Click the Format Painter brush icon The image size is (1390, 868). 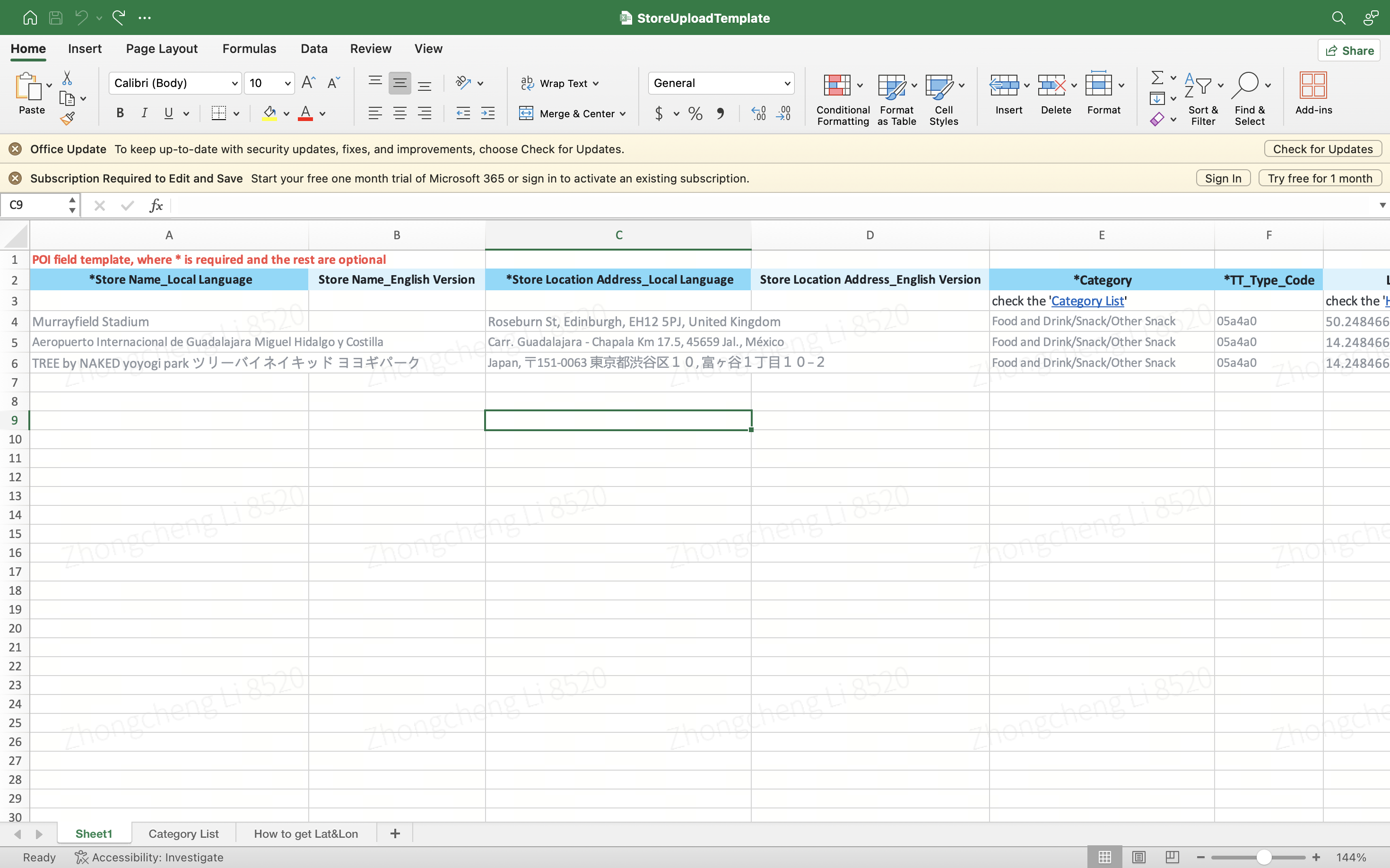point(68,118)
